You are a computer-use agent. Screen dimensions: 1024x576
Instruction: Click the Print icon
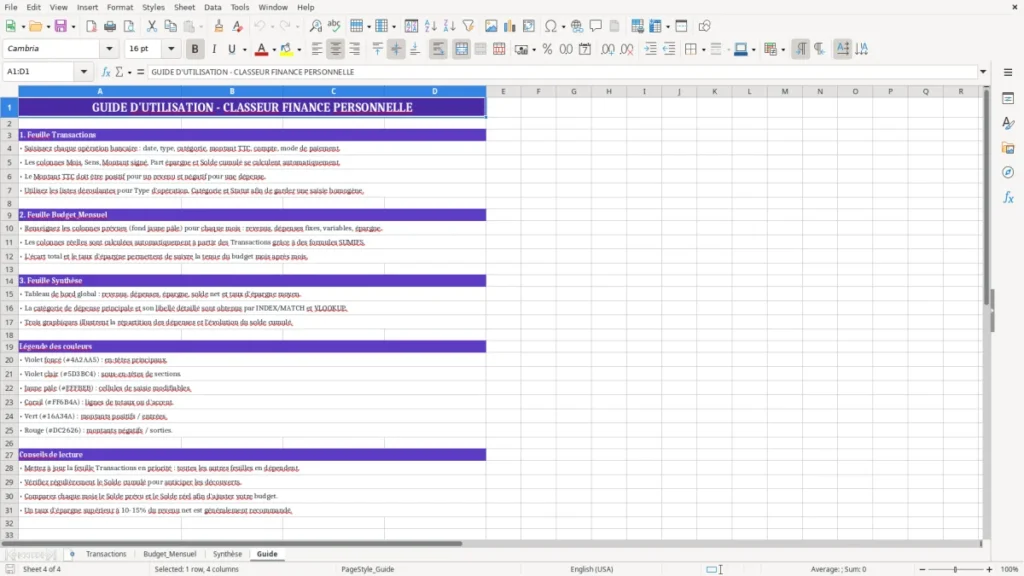[x=110, y=26]
